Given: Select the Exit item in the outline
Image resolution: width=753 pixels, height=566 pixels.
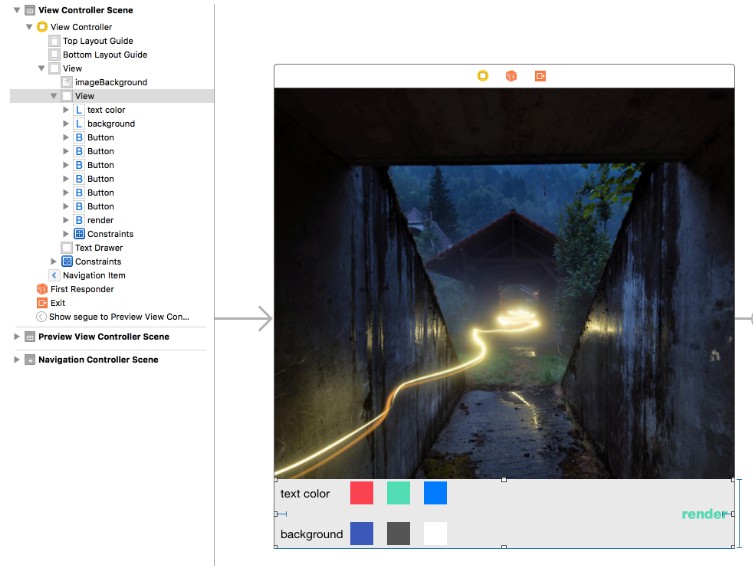Looking at the screenshot, I should (57, 303).
